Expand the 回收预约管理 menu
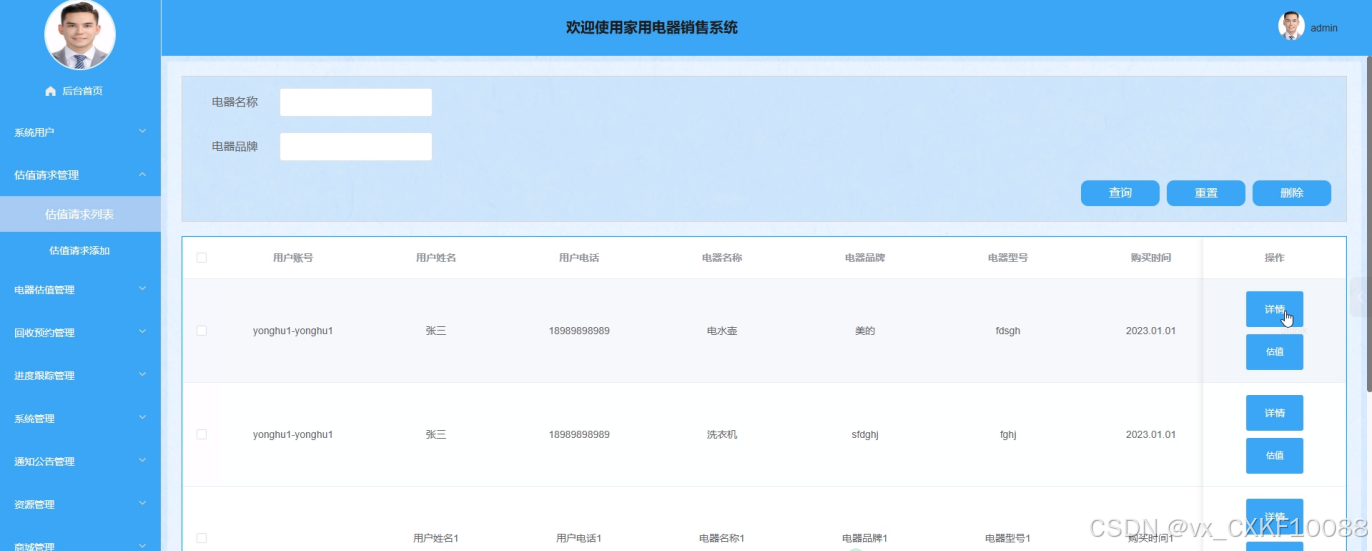This screenshot has width=1372, height=551. tap(80, 333)
